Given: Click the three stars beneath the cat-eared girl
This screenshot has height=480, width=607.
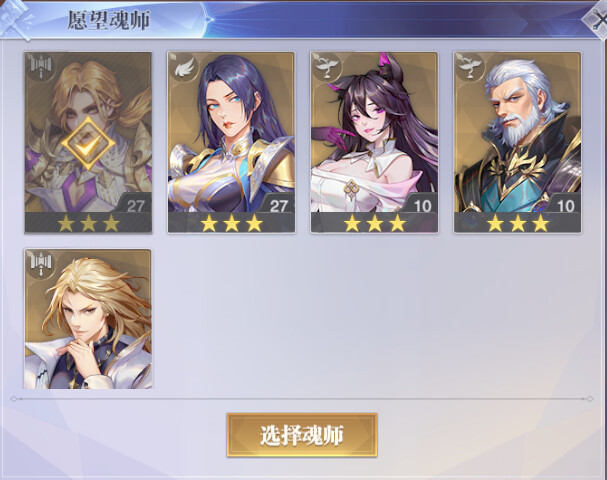Looking at the screenshot, I should point(375,223).
